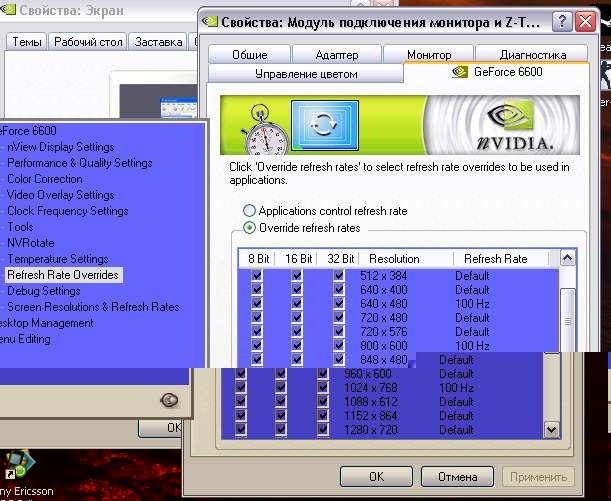Open Screen Resolutions & Refresh Rates

[94, 307]
